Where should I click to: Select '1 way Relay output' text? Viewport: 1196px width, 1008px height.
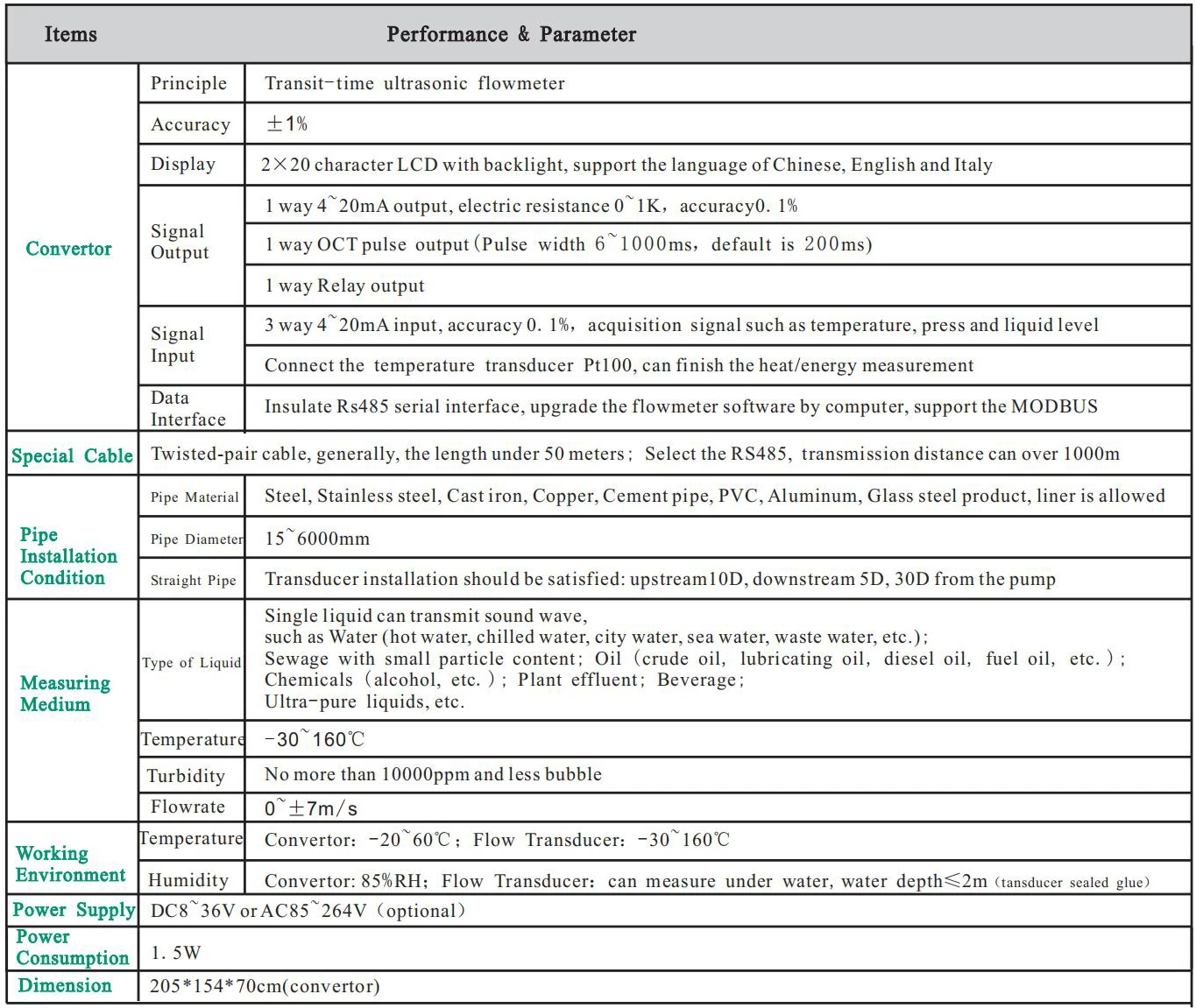click(x=344, y=285)
